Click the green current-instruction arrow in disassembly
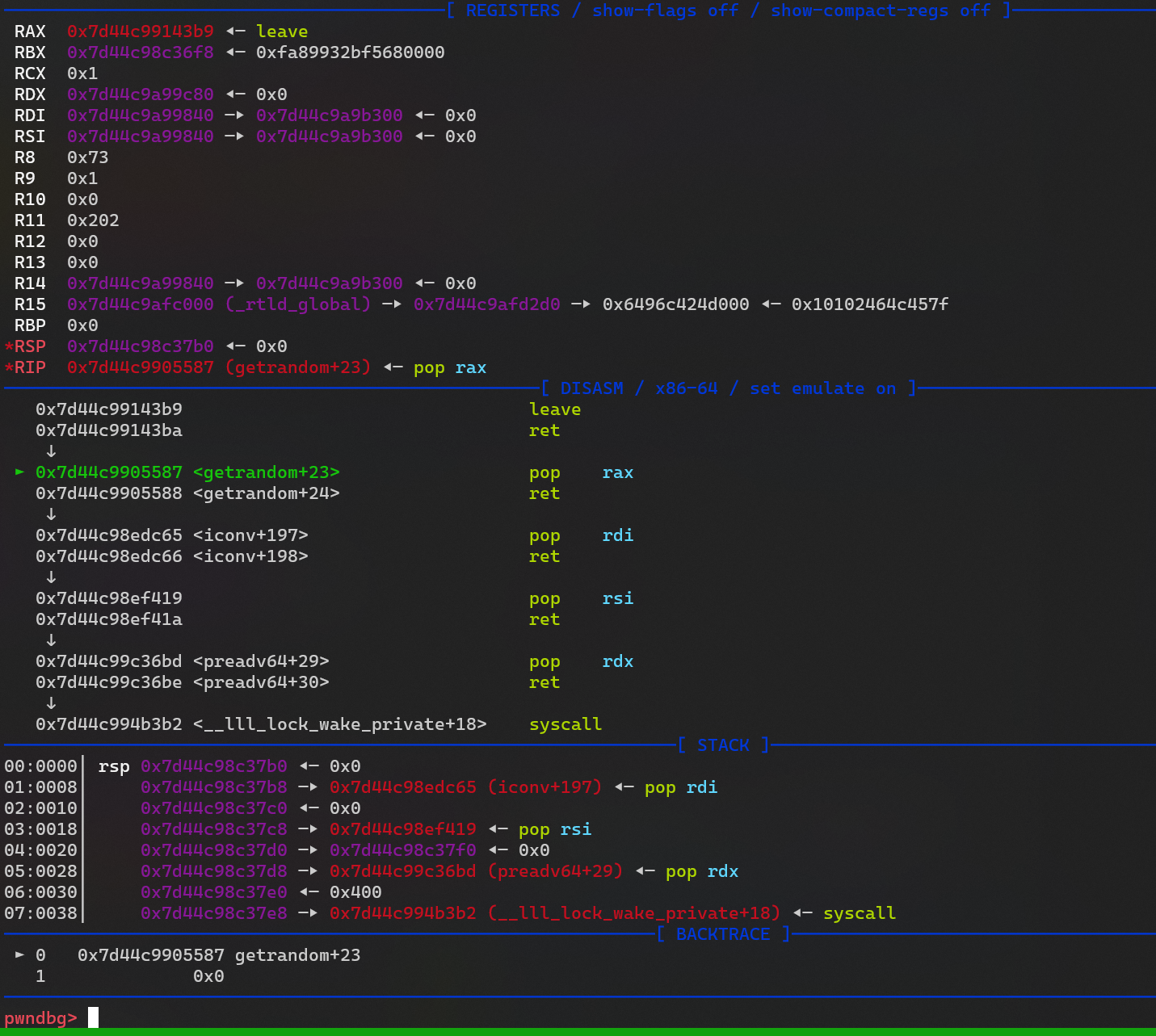This screenshot has height=1036, width=1156. pyautogui.click(x=19, y=472)
